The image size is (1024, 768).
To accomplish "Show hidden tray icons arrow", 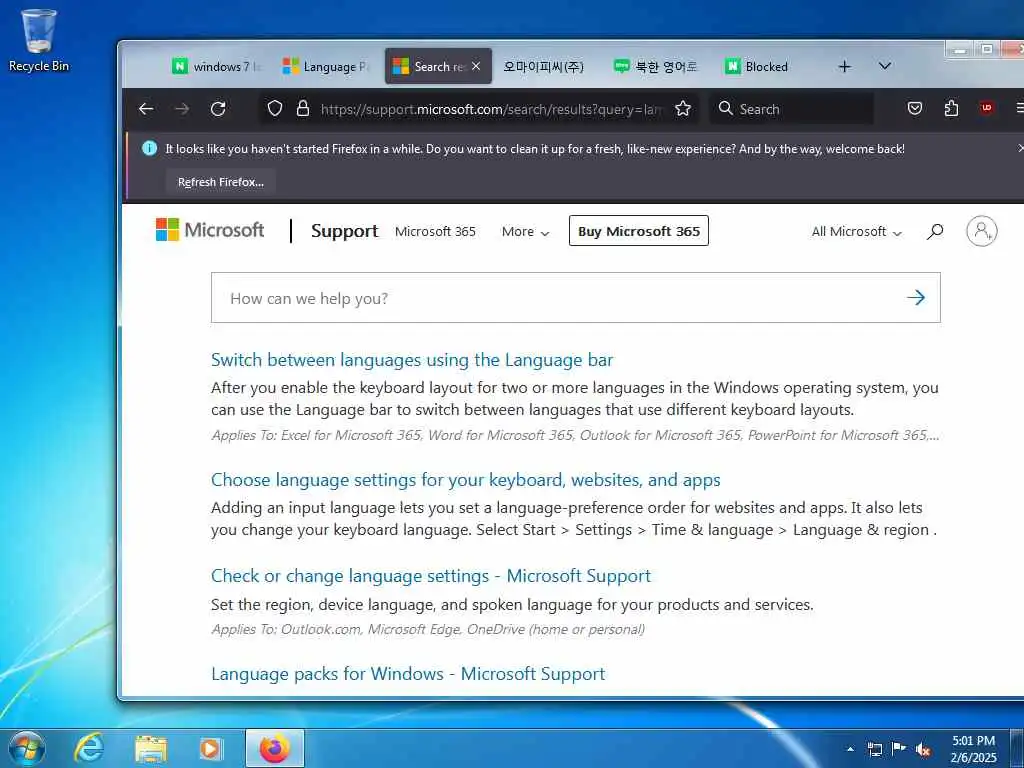I will tap(850, 749).
